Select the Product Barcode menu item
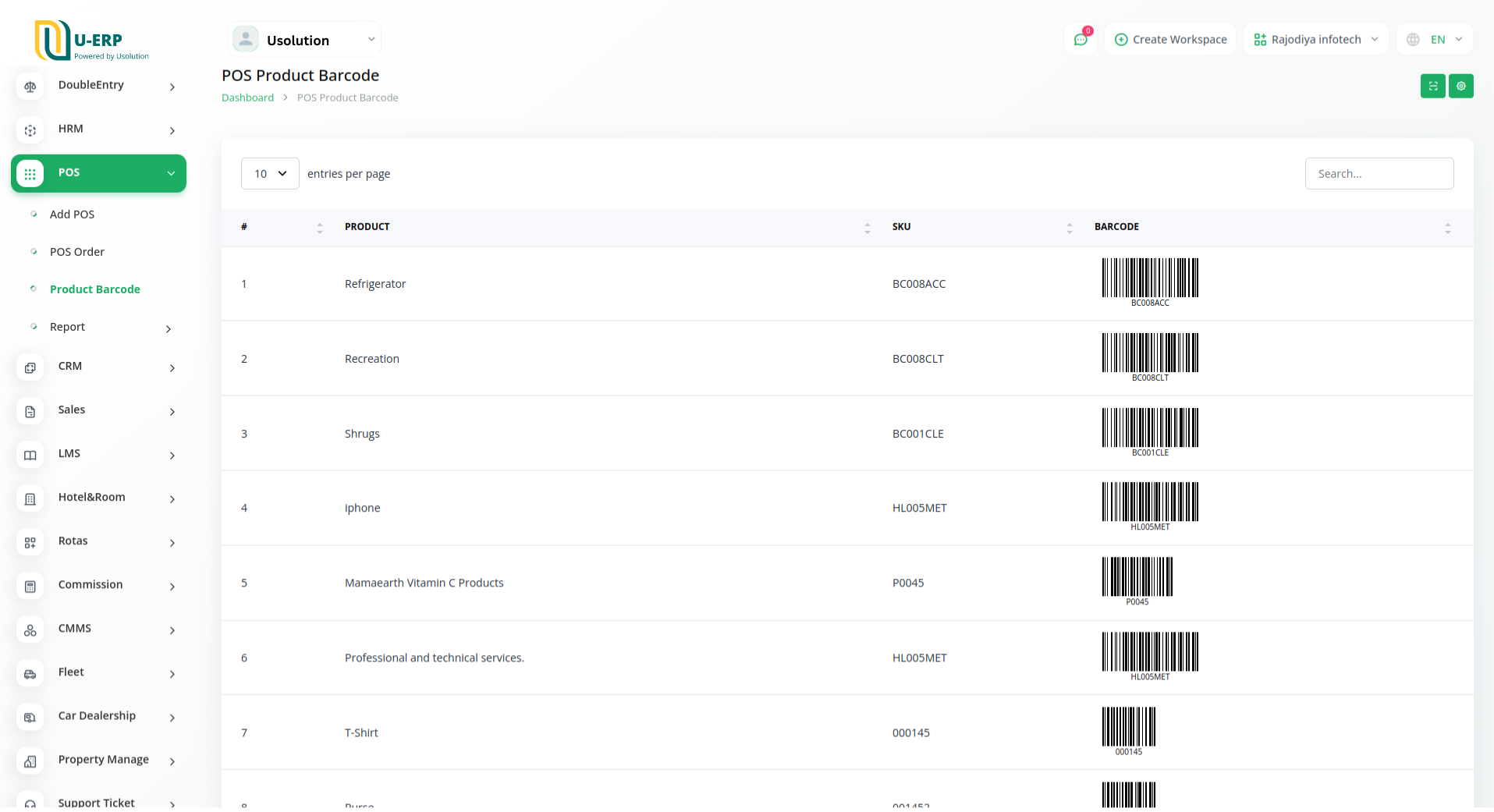Screen dimensions: 1494x812 95,289
